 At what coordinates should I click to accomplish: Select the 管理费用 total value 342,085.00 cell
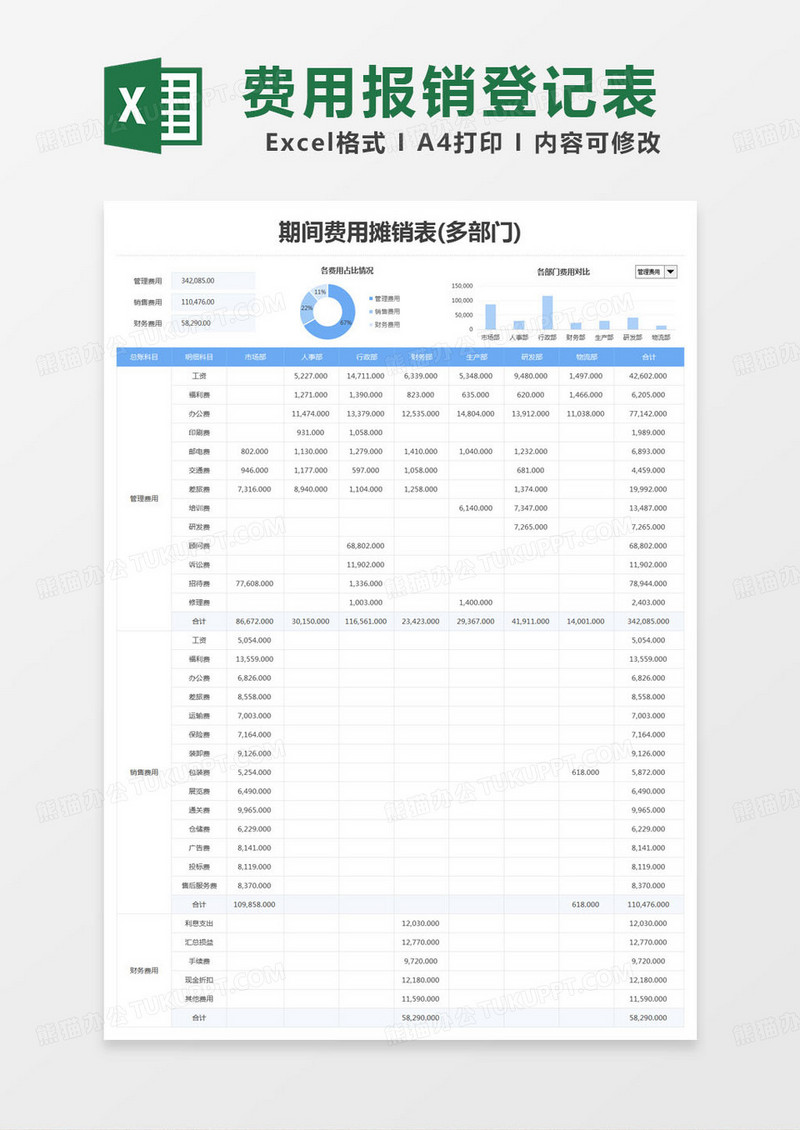[x=213, y=281]
